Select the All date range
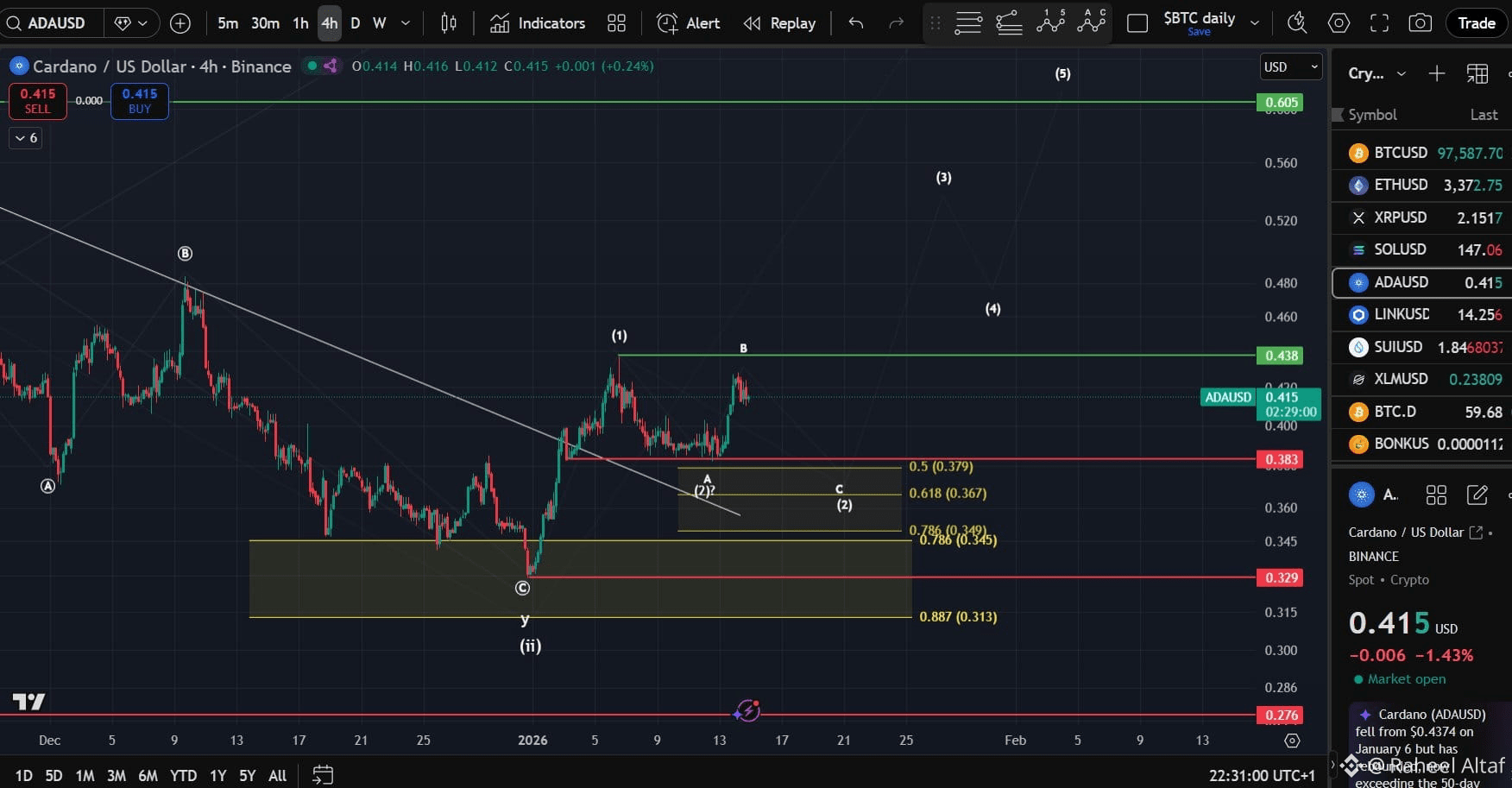 coord(277,775)
